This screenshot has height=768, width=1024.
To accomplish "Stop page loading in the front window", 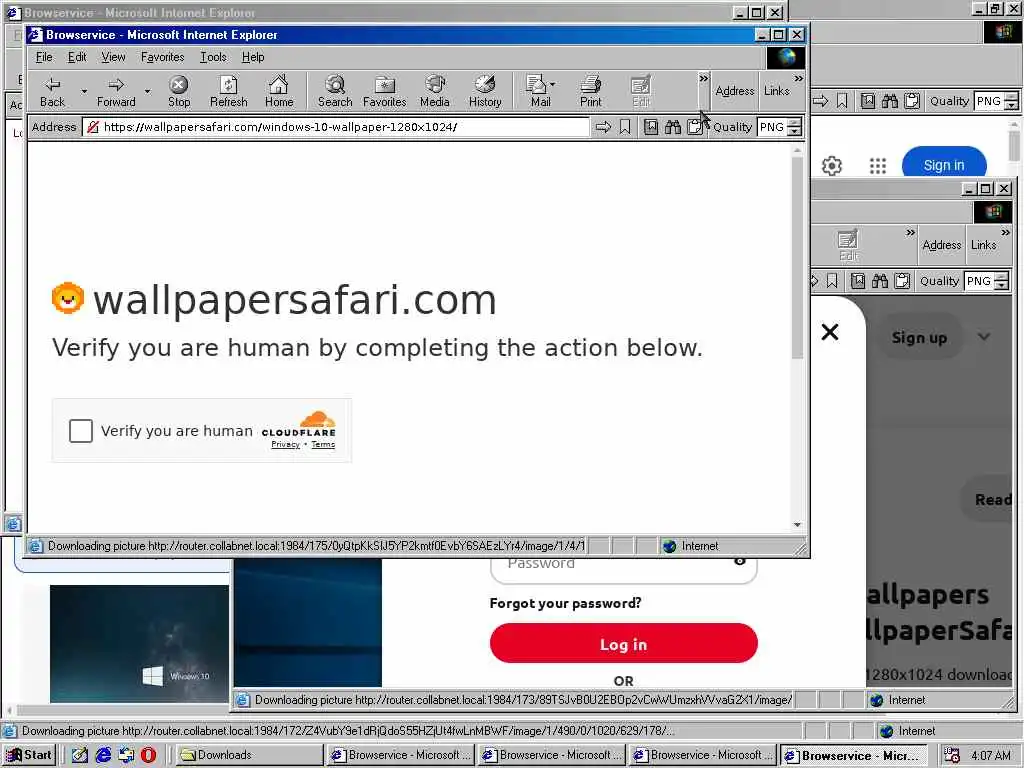I will (x=178, y=92).
